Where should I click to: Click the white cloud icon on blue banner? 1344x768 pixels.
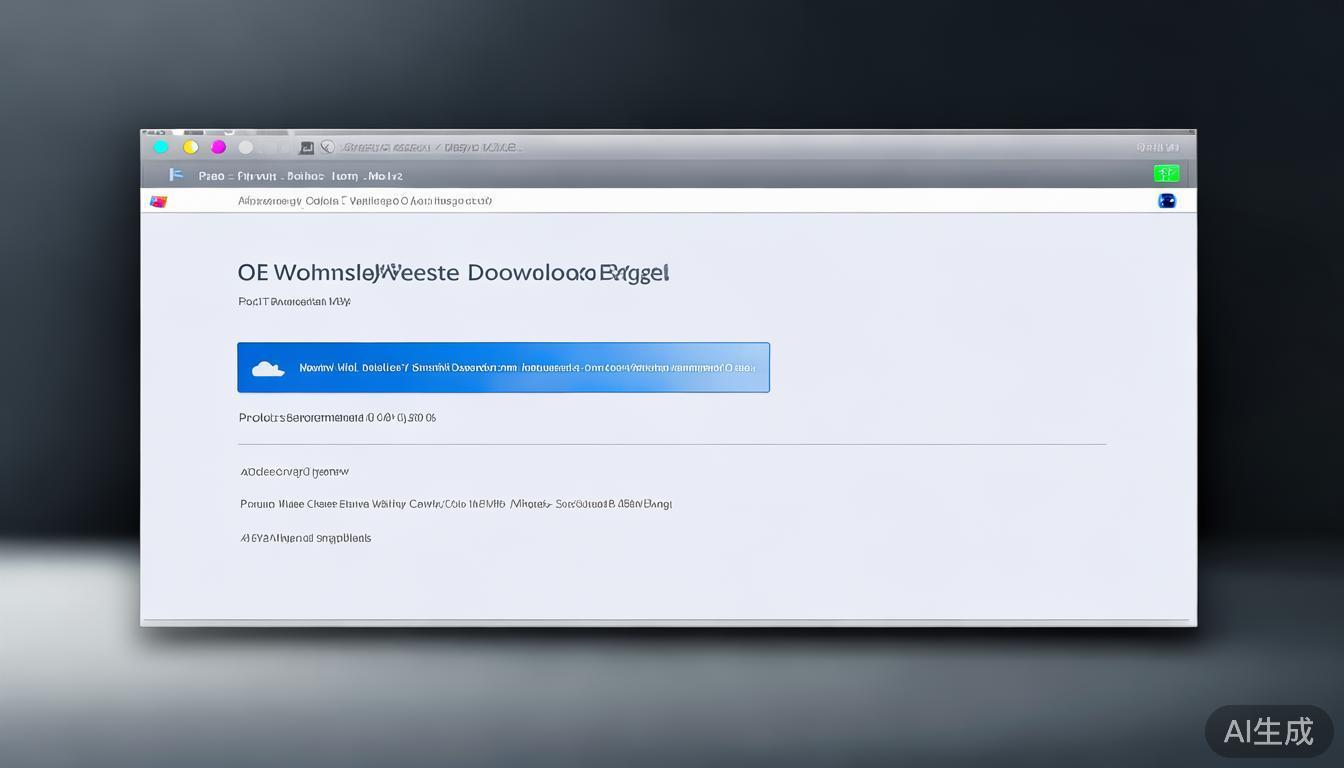pos(268,369)
